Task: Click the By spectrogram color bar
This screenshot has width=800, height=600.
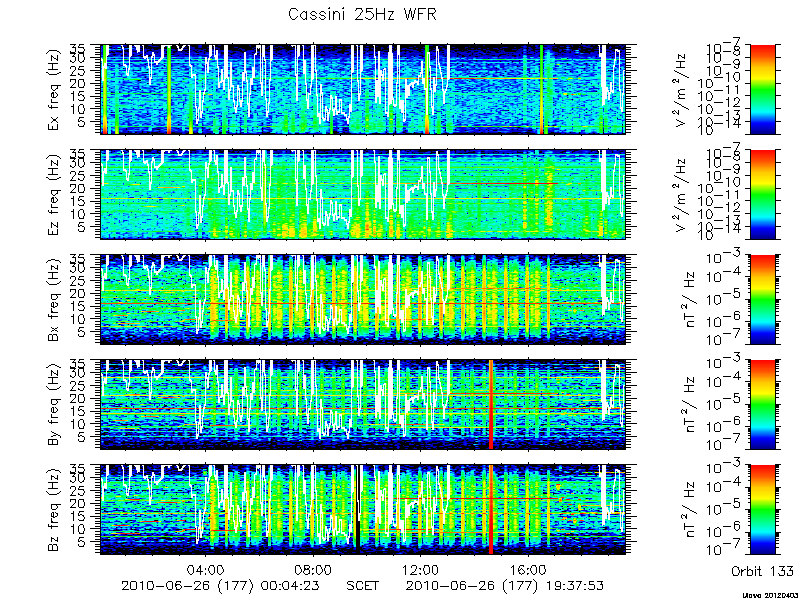Action: coord(762,405)
